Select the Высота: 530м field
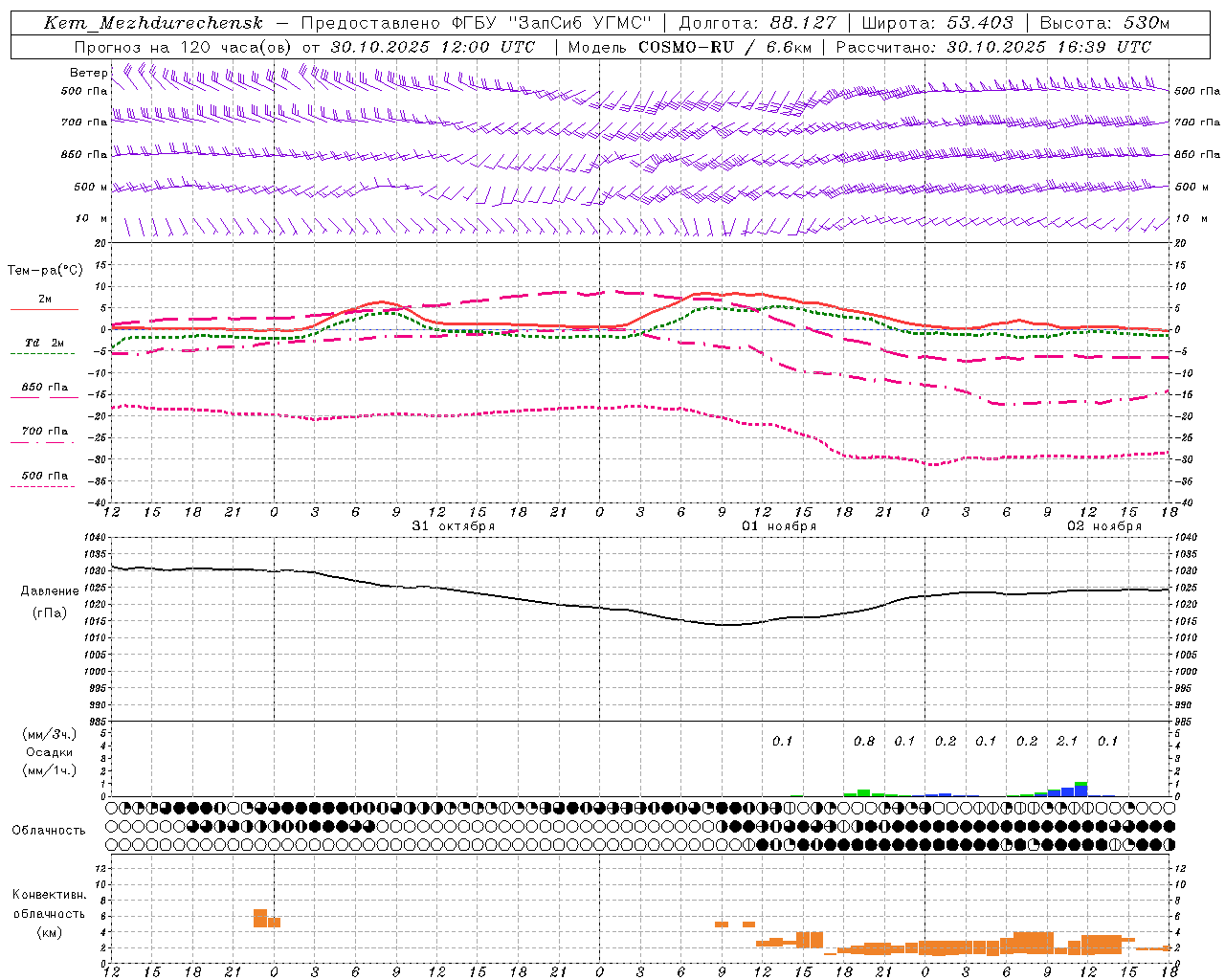Image resolution: width=1225 pixels, height=980 pixels. pyautogui.click(x=1104, y=23)
